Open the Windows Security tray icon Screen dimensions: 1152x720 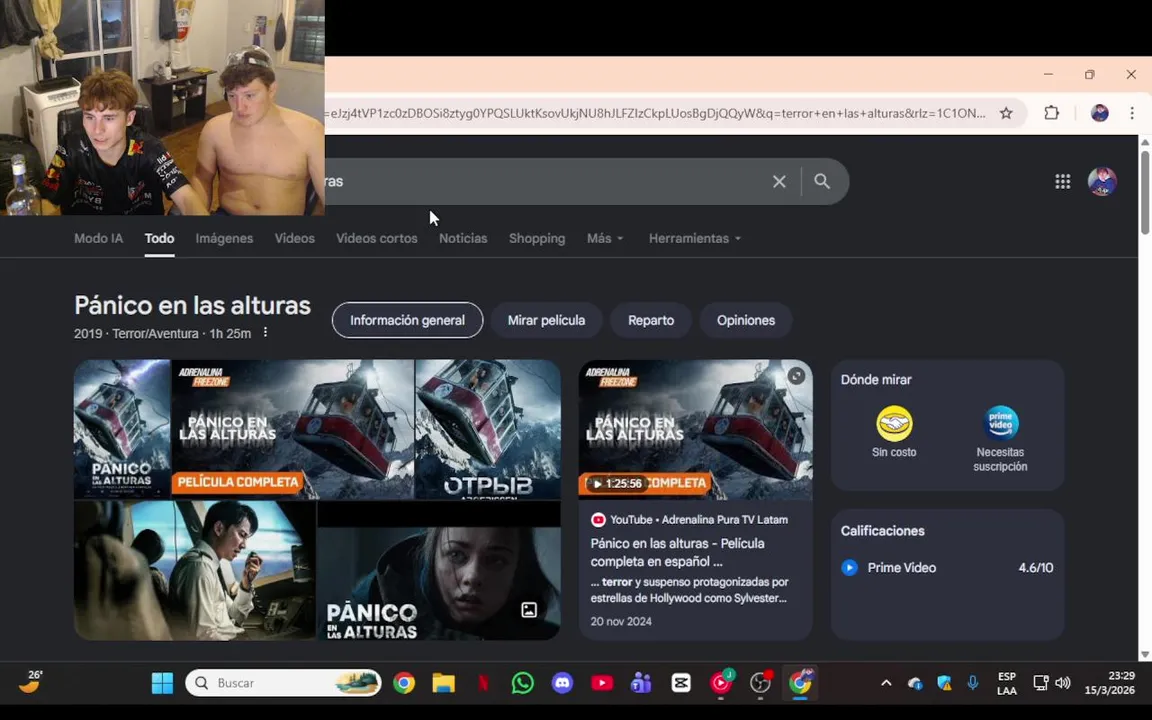[944, 683]
